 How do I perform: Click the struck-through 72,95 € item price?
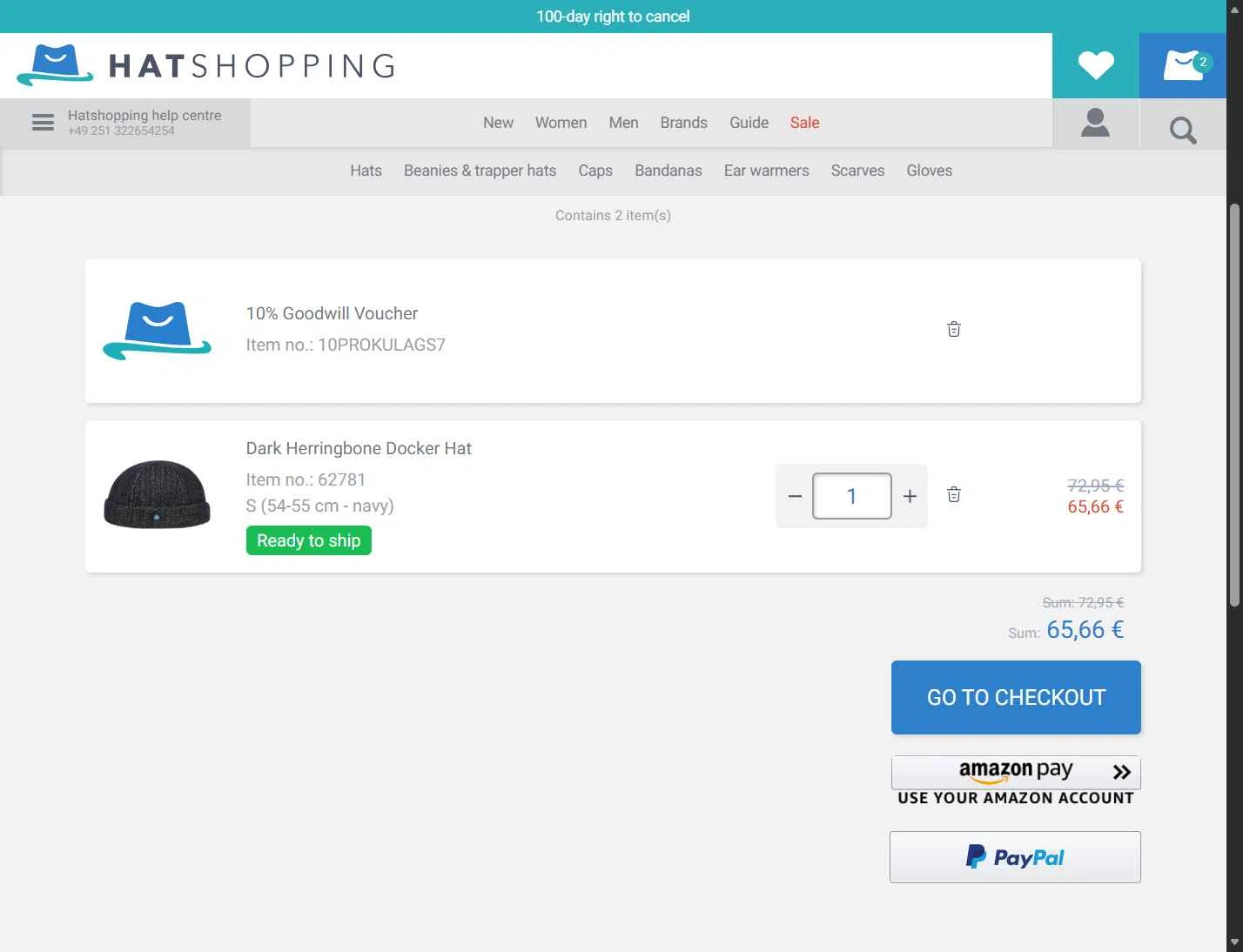click(x=1095, y=486)
